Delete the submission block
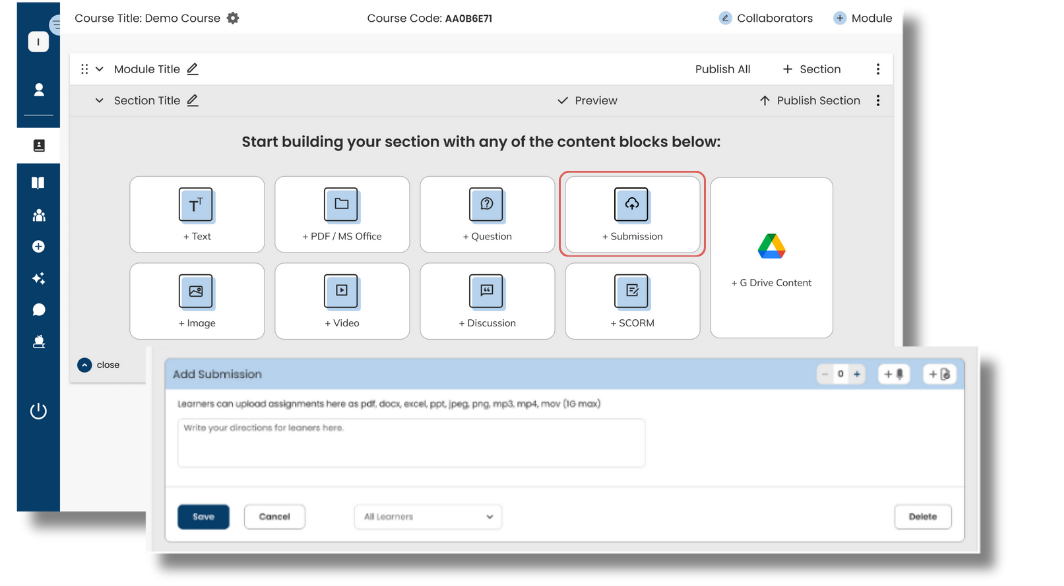Viewport: 1064px width, 586px height. 923,517
